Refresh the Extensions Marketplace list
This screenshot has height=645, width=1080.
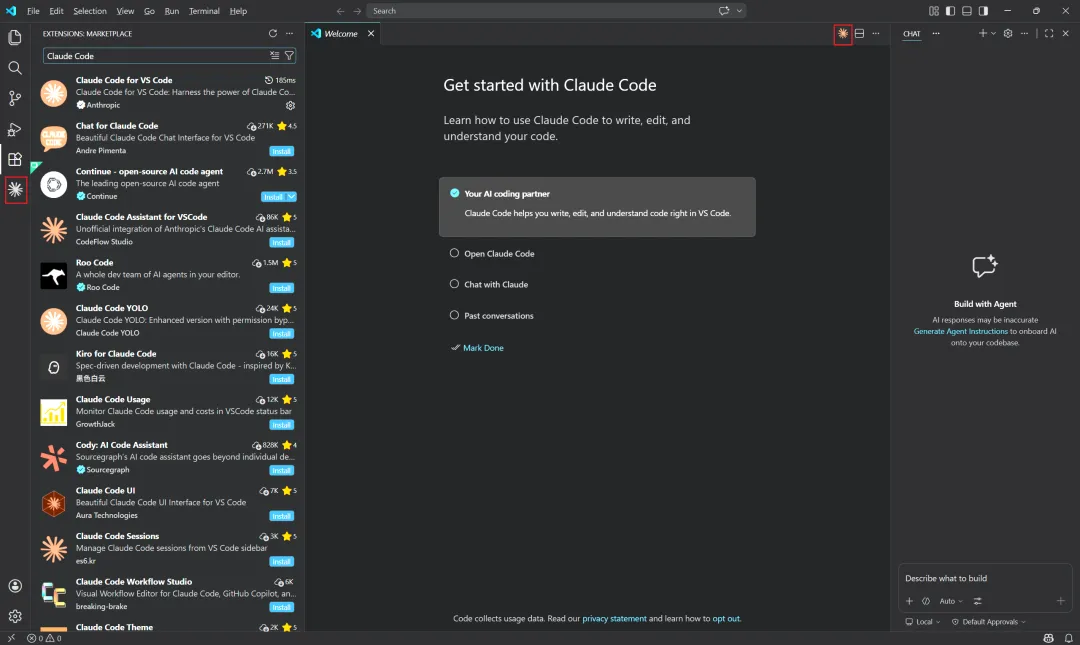click(x=273, y=34)
